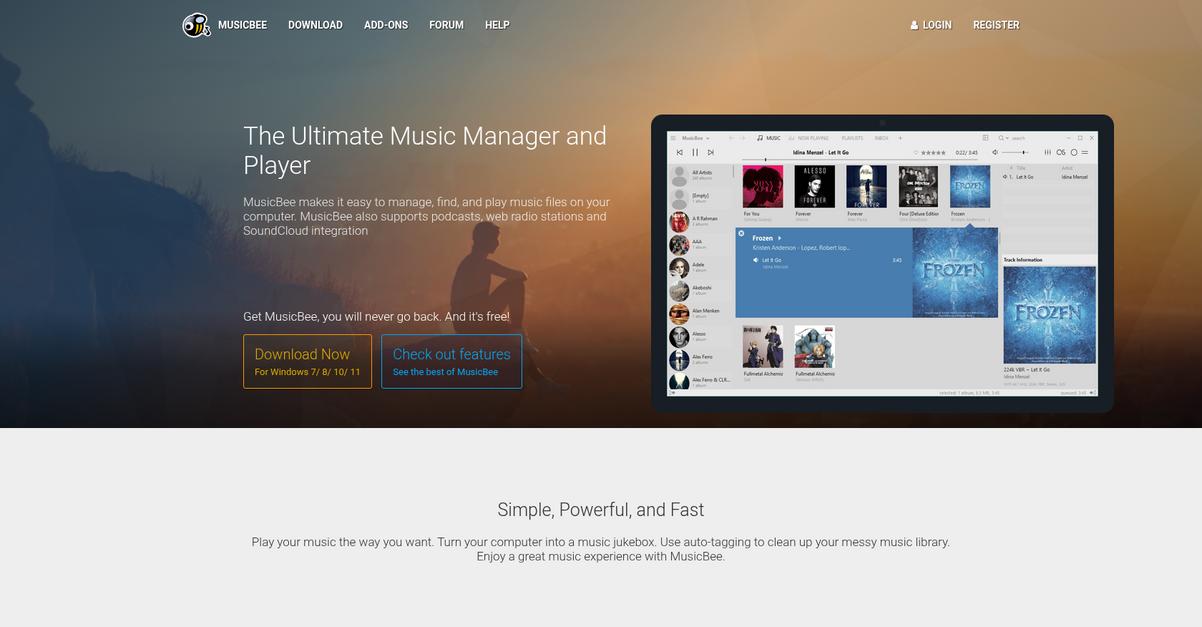Open the MusicBee dropdown in app preview
1202x627 pixels.
[x=696, y=138]
